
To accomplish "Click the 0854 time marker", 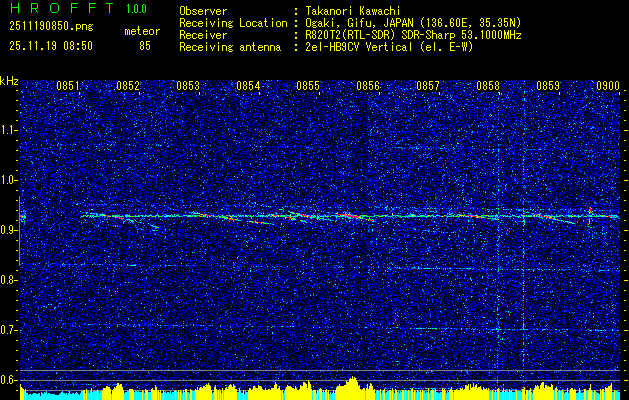I will point(248,86).
